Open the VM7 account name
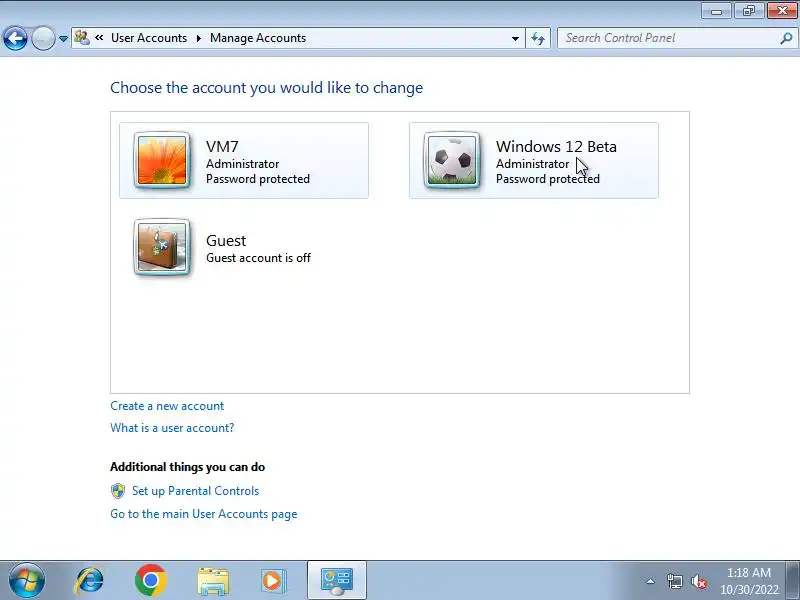The width and height of the screenshot is (800, 600). [222, 146]
